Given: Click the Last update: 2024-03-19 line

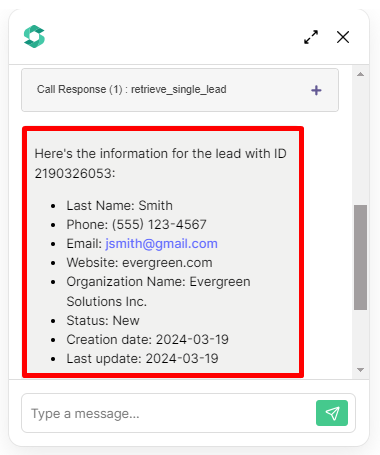Looking at the screenshot, I should (x=142, y=359).
